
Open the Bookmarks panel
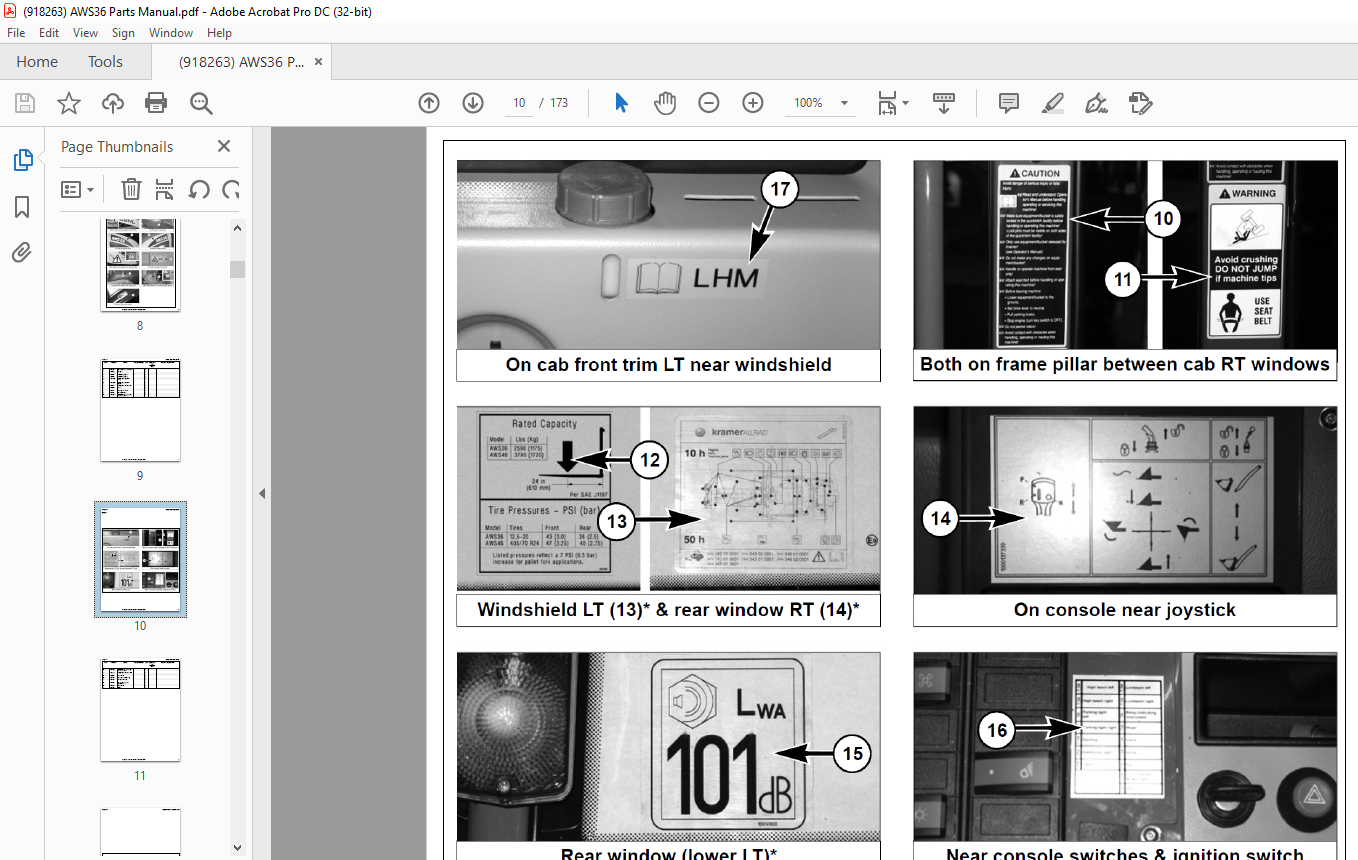click(22, 207)
